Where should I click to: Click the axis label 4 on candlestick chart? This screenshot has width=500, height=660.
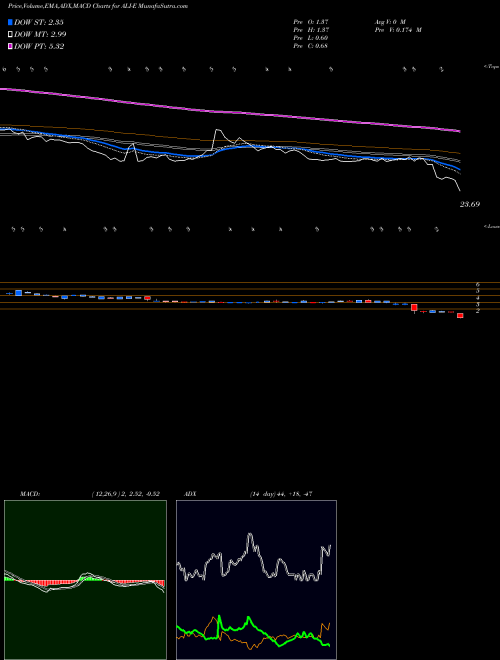pyautogui.click(x=478, y=298)
